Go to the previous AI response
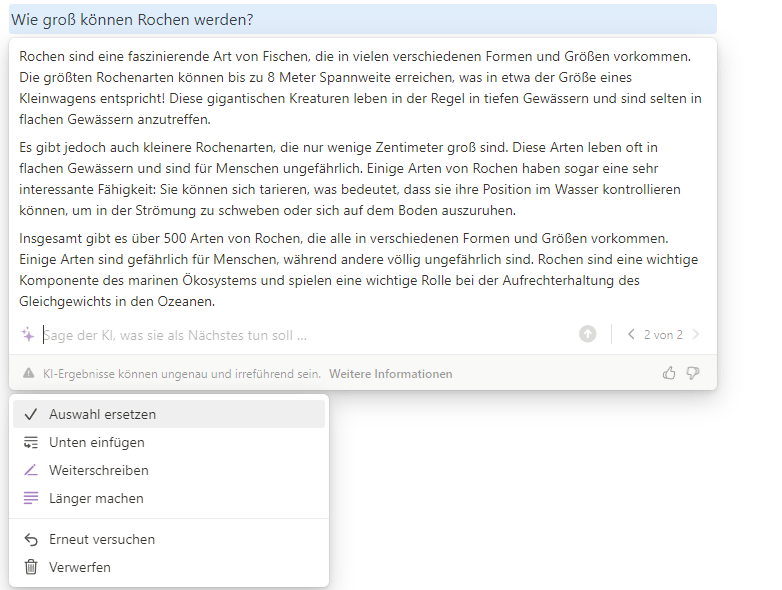This screenshot has width=782, height=590. click(x=631, y=335)
